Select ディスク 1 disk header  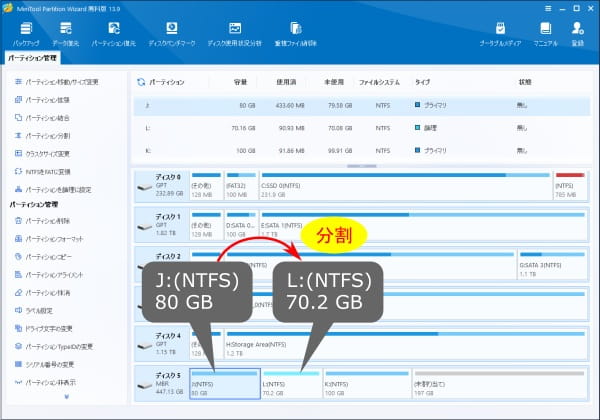click(x=162, y=226)
